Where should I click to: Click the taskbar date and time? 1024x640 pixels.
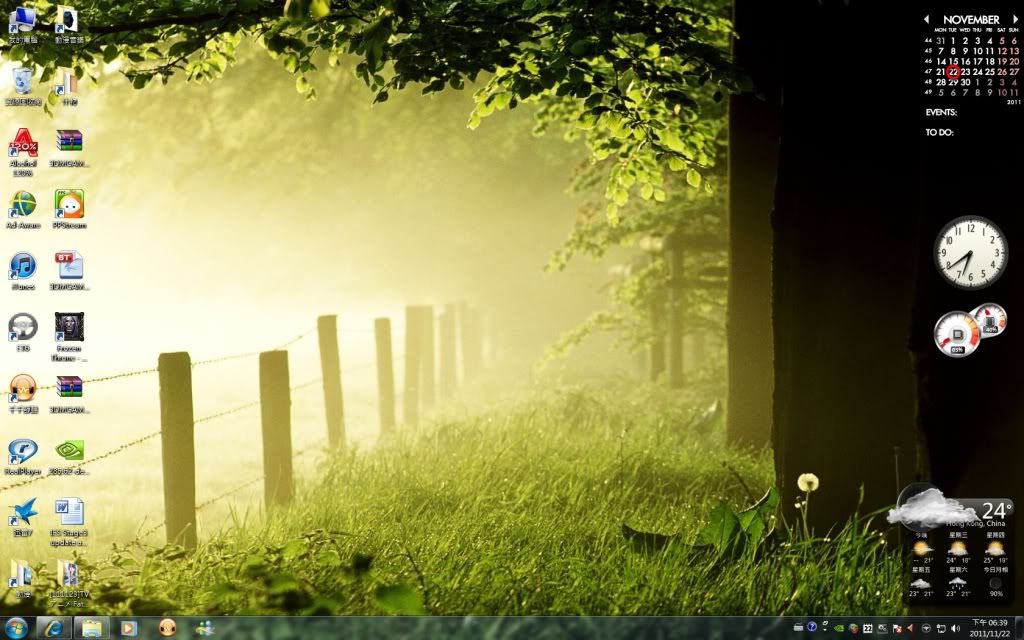989,628
